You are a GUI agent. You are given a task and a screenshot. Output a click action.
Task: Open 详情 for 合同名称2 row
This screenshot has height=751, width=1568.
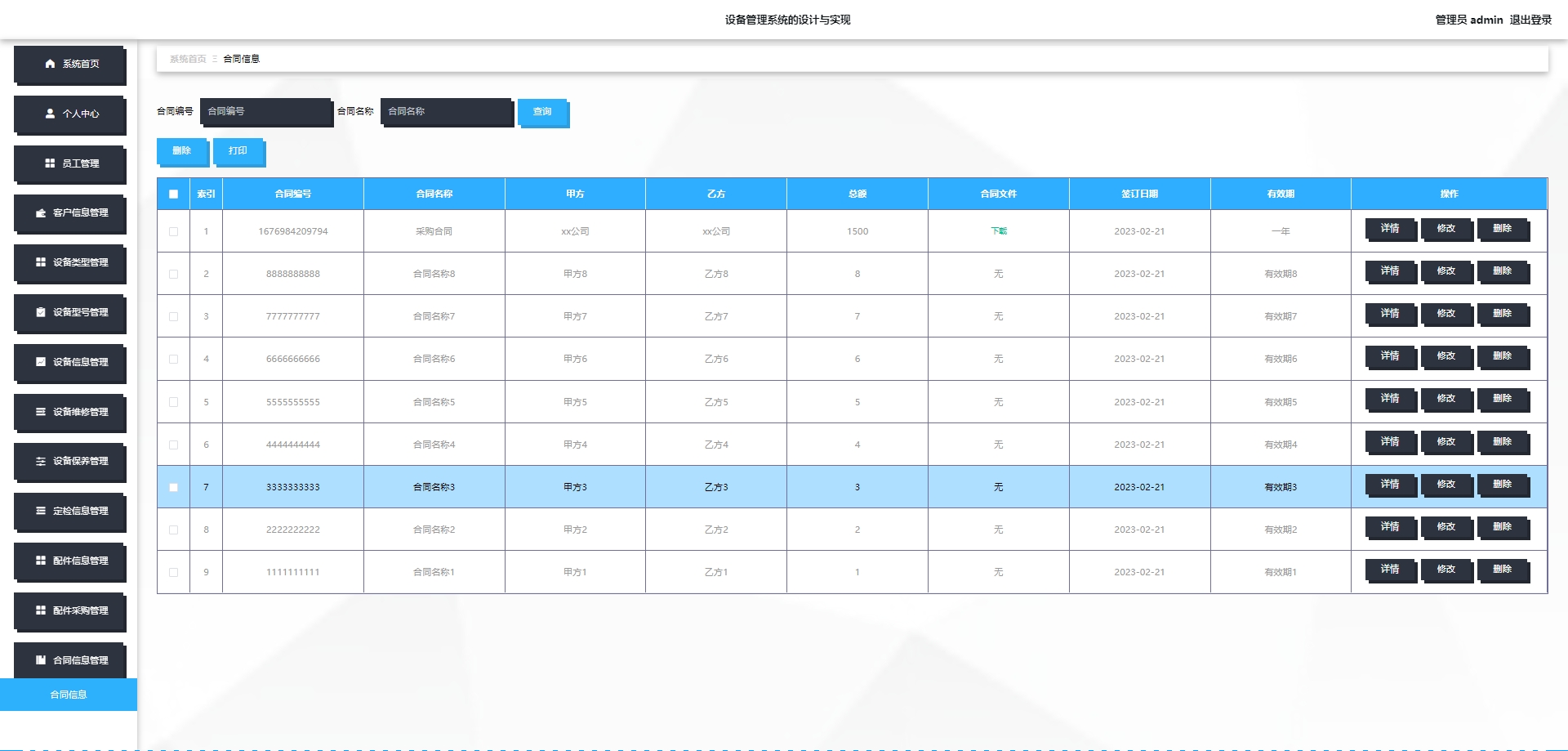(1391, 528)
